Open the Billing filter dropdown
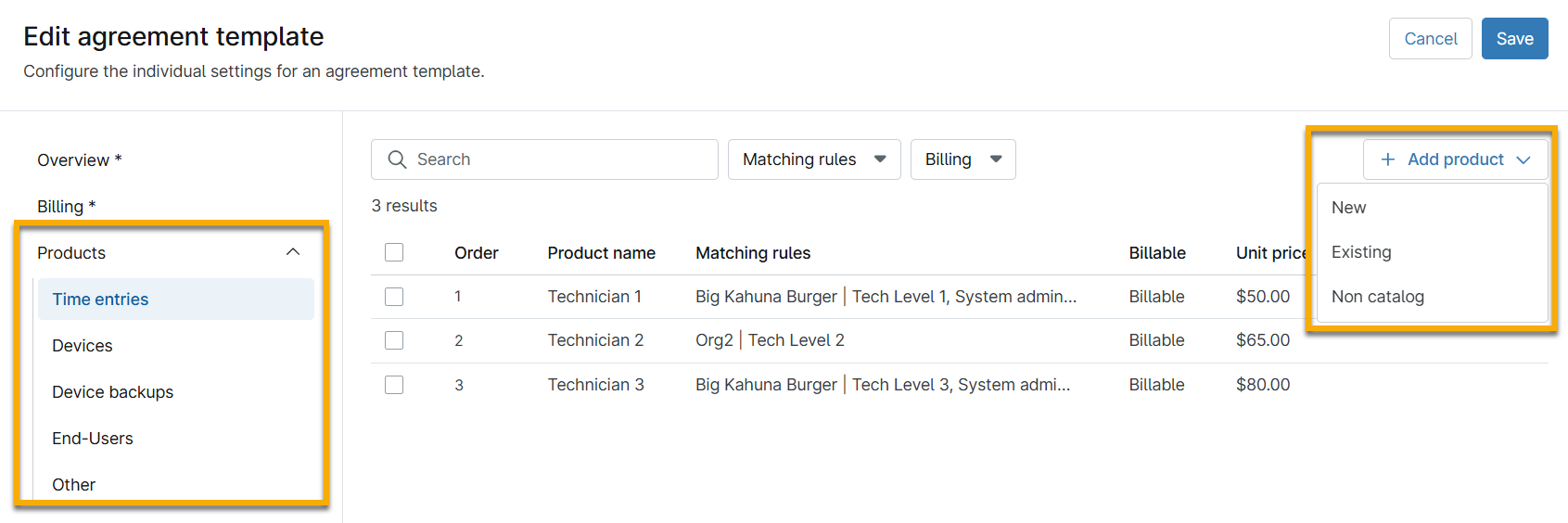The image size is (1568, 523). [x=962, y=159]
